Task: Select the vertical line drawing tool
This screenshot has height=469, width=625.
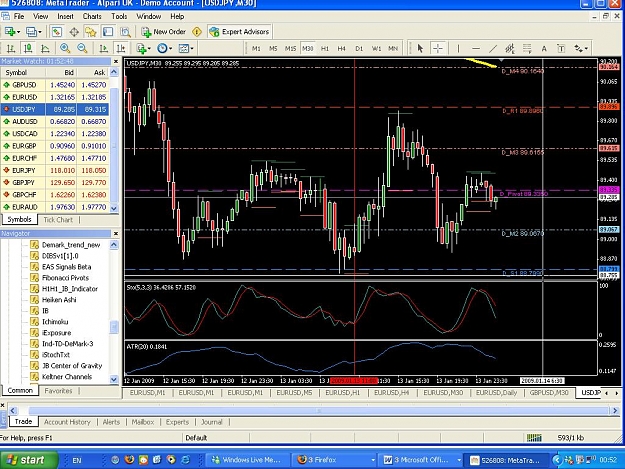Action: click(x=458, y=49)
